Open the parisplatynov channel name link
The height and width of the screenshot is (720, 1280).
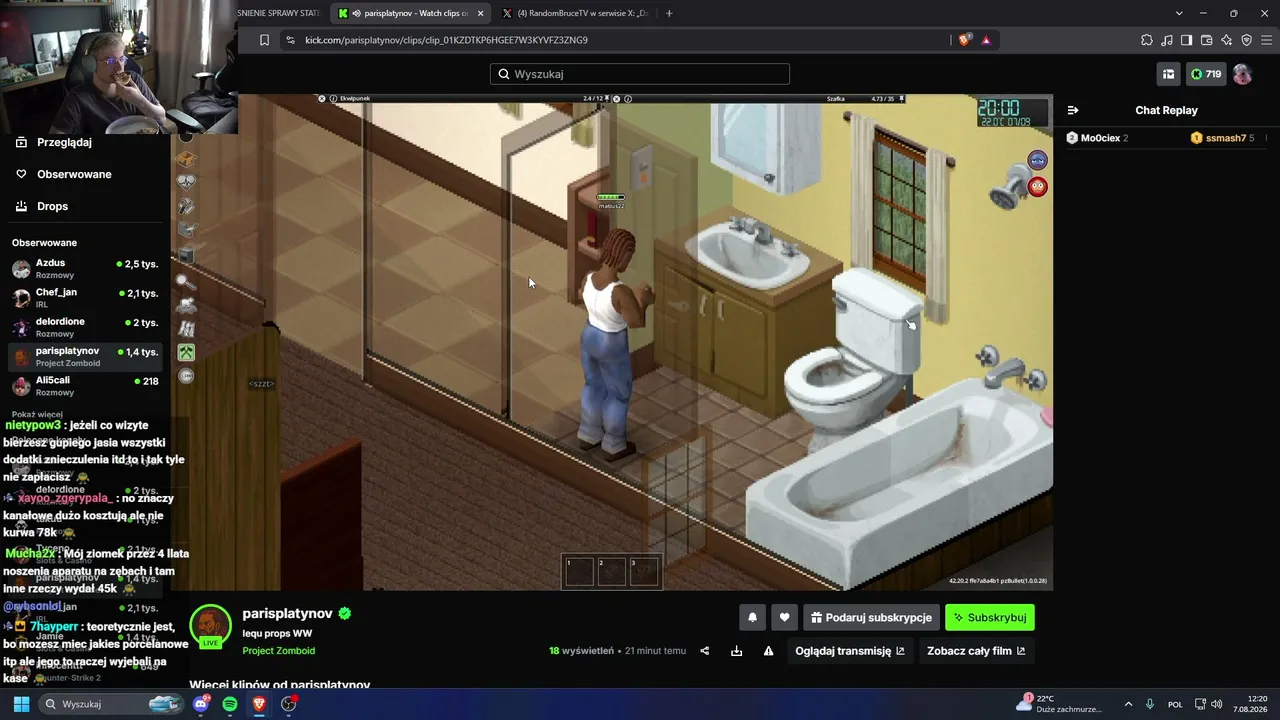287,614
